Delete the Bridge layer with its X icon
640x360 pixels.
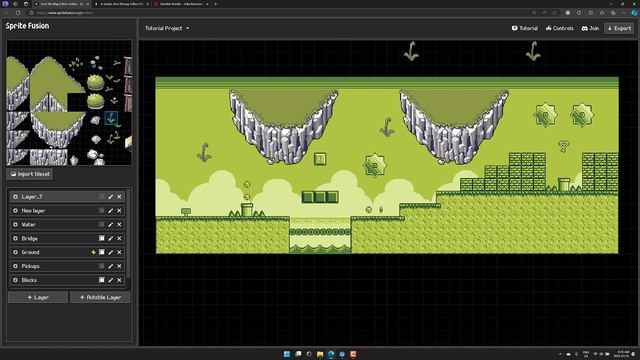click(x=119, y=238)
